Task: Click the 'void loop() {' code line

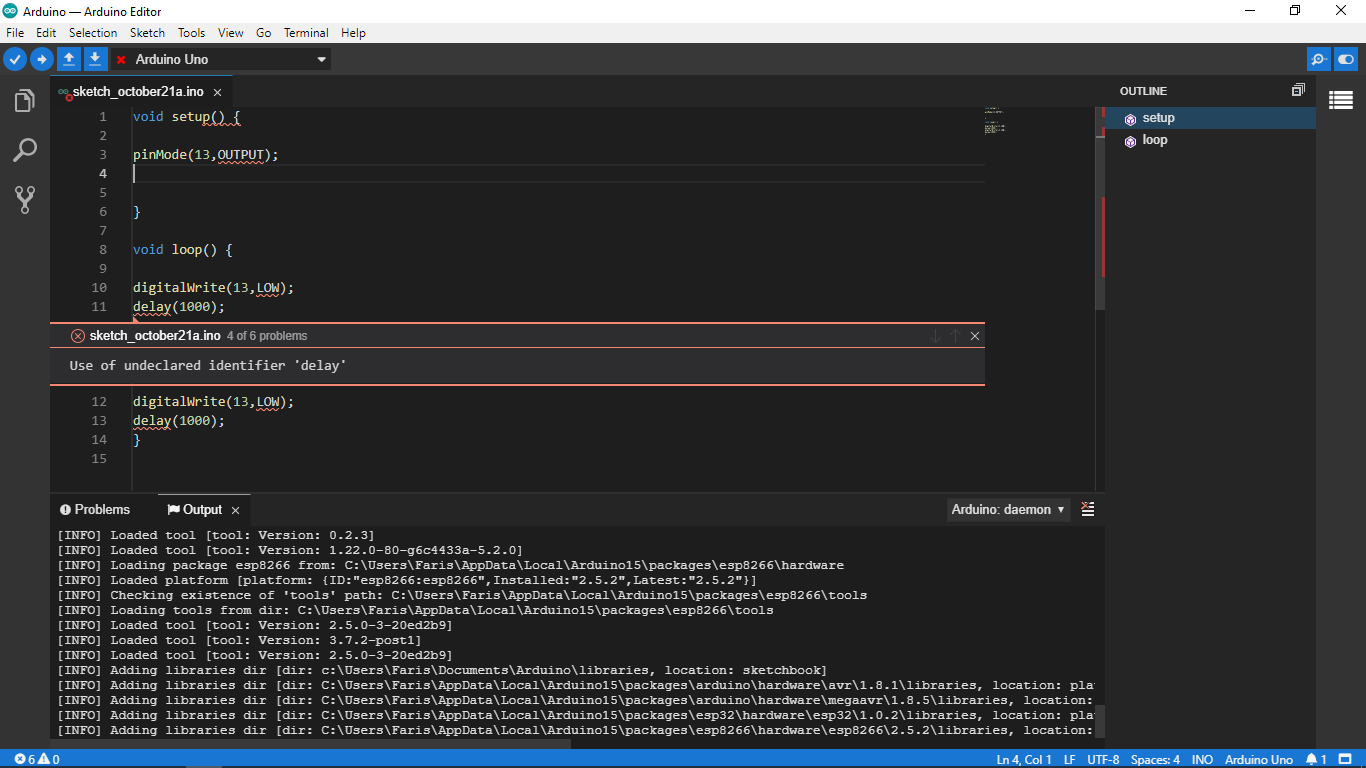Action: [x=182, y=250]
